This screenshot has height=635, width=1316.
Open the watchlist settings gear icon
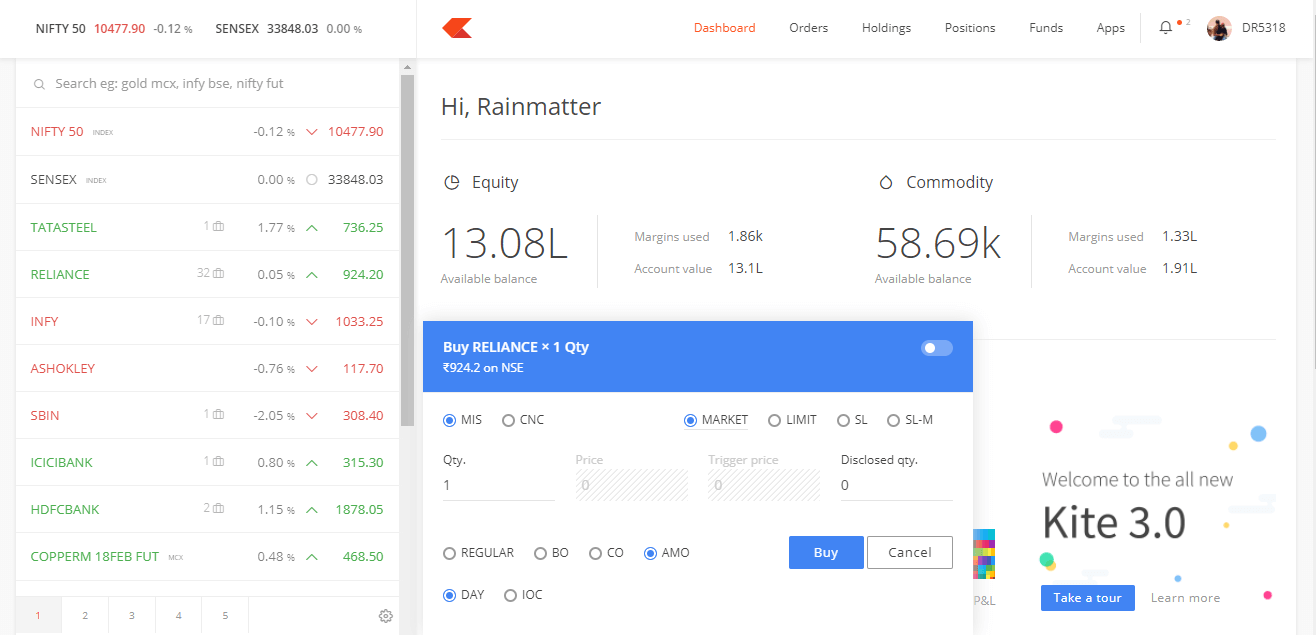pos(386,616)
